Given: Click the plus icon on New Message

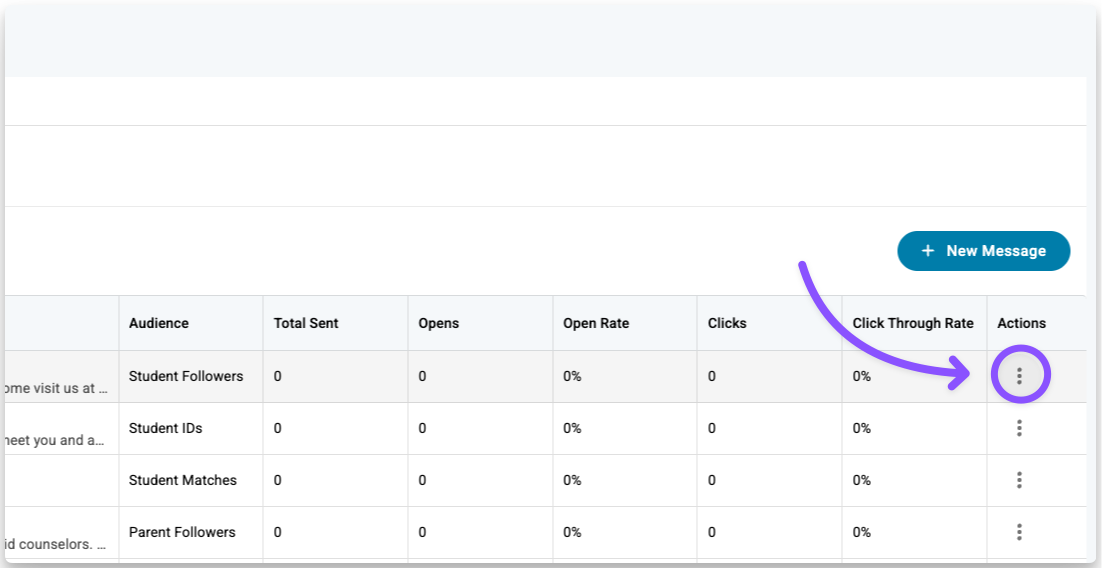Looking at the screenshot, I should point(927,251).
